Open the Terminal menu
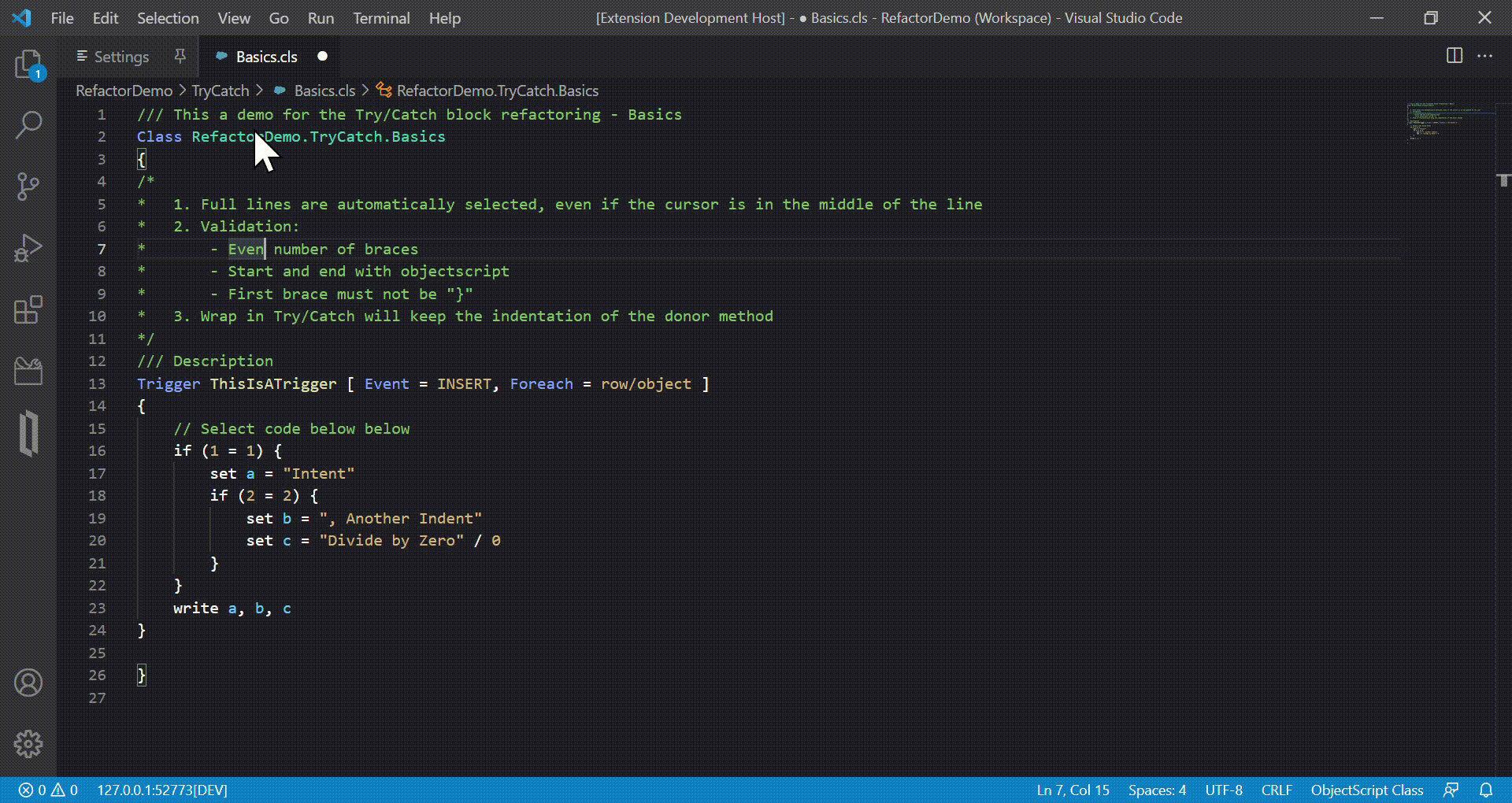This screenshot has width=1512, height=803. (x=381, y=17)
